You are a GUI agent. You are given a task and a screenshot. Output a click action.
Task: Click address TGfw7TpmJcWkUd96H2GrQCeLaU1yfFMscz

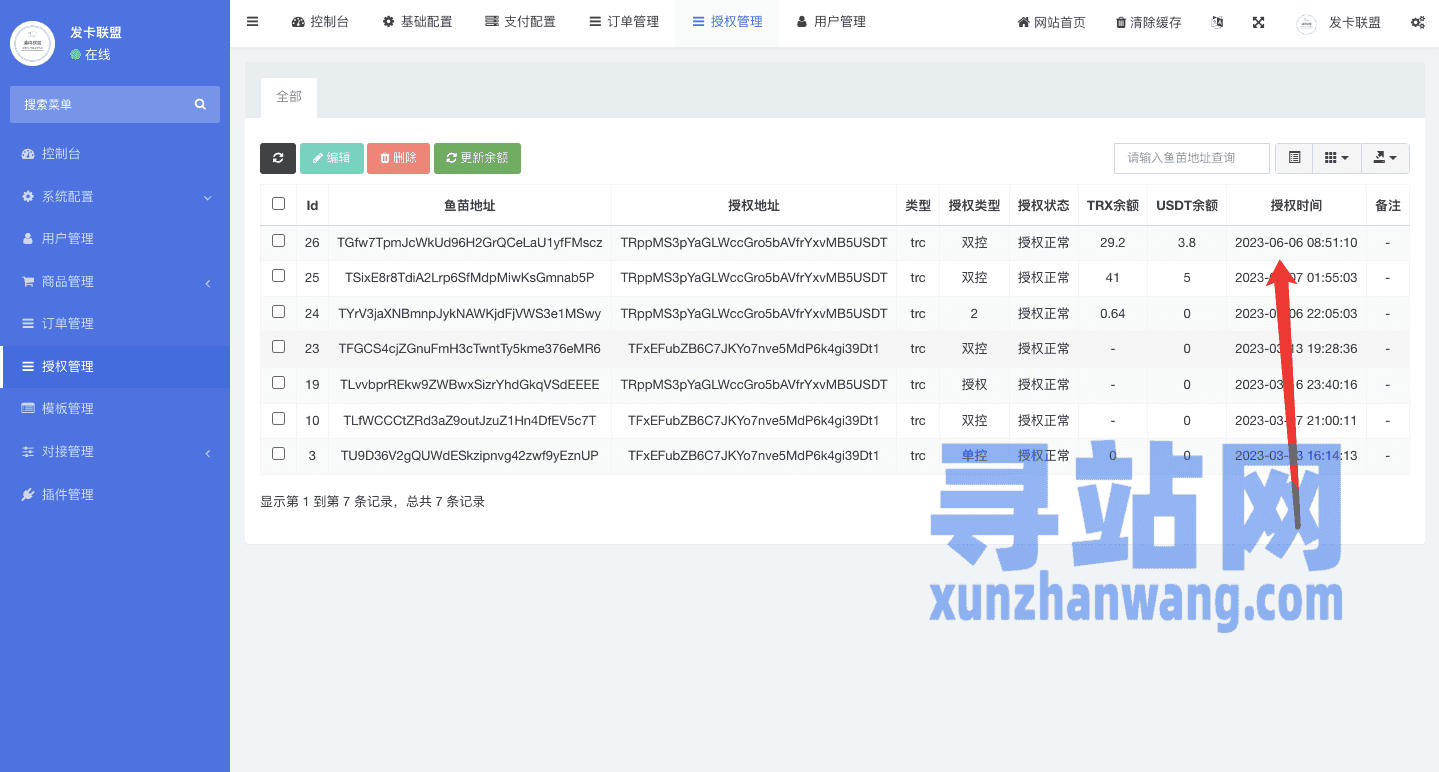point(470,242)
